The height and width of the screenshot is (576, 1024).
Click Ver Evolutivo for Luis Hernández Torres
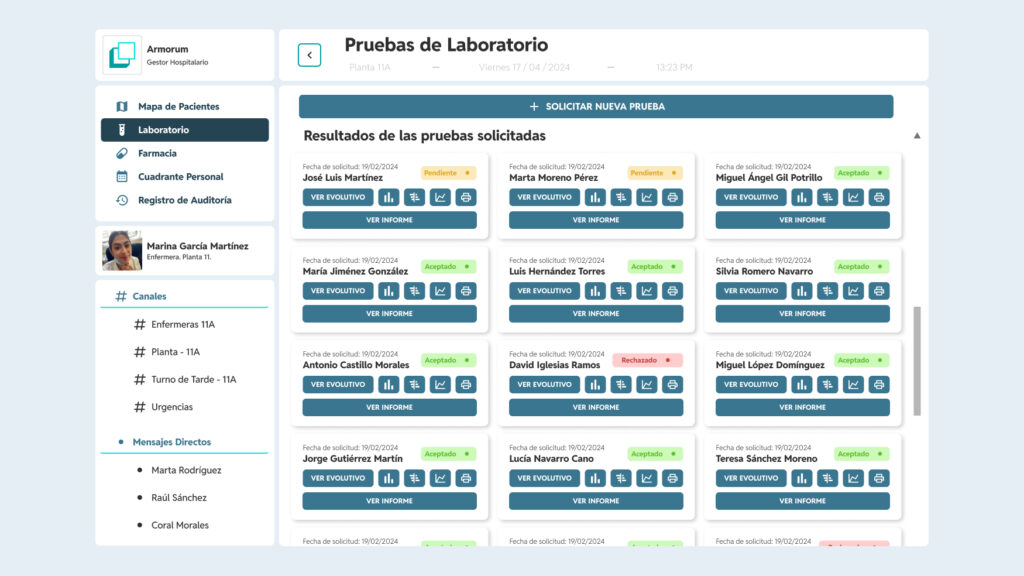tap(545, 291)
